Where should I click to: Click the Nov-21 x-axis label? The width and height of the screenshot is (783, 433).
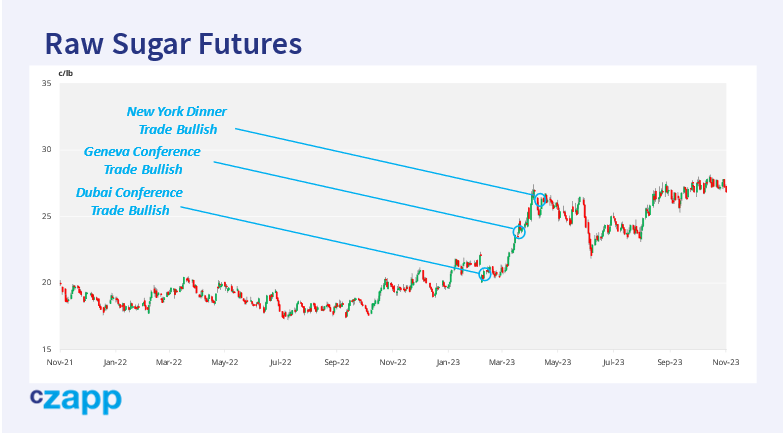(60, 361)
